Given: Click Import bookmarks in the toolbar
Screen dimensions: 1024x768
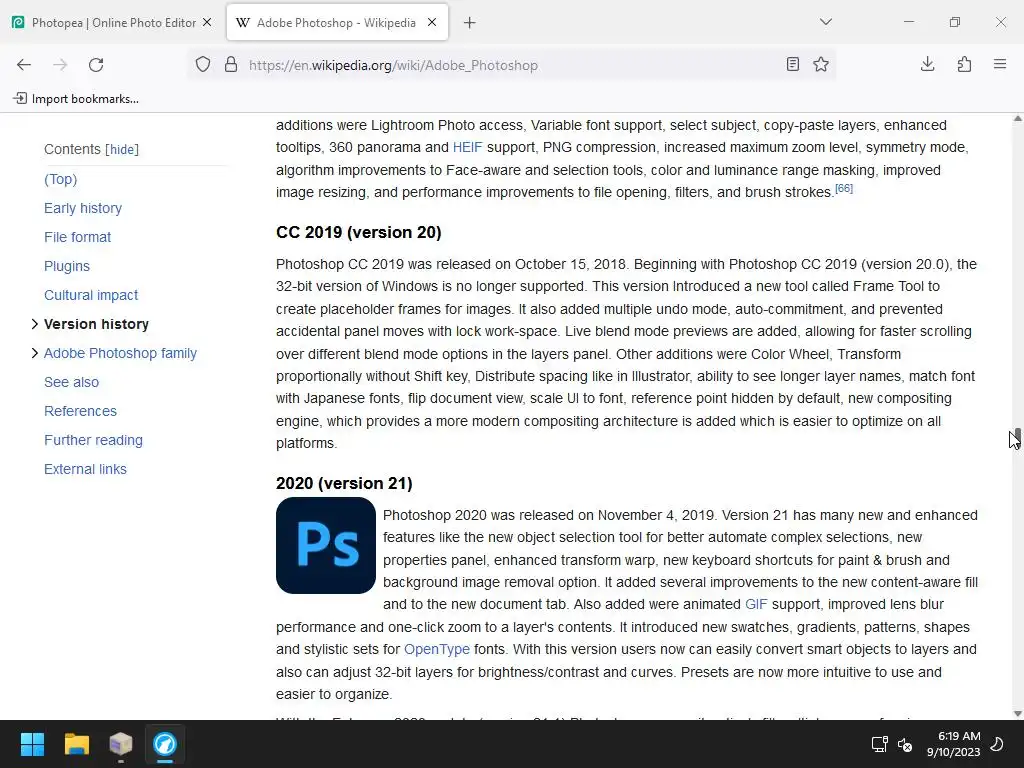Looking at the screenshot, I should point(76,99).
